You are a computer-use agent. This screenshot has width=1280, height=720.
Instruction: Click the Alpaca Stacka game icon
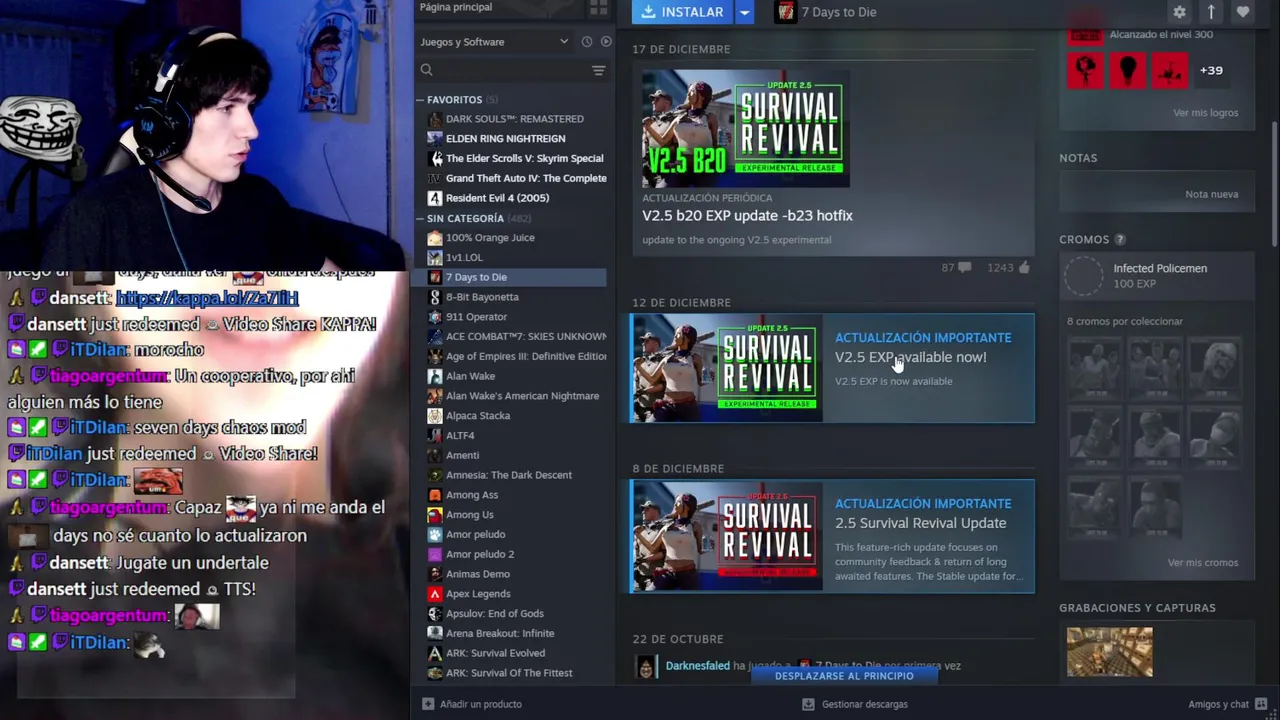(x=434, y=416)
